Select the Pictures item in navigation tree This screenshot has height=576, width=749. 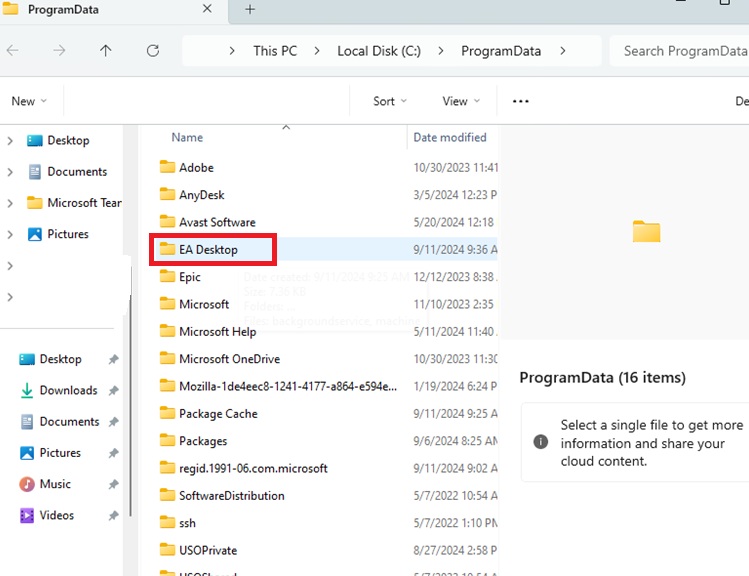coord(67,234)
